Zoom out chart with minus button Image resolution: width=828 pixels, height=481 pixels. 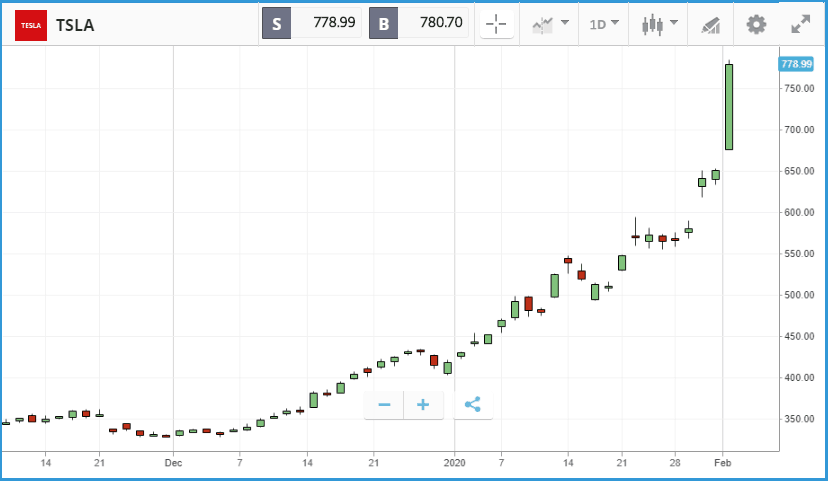(384, 405)
